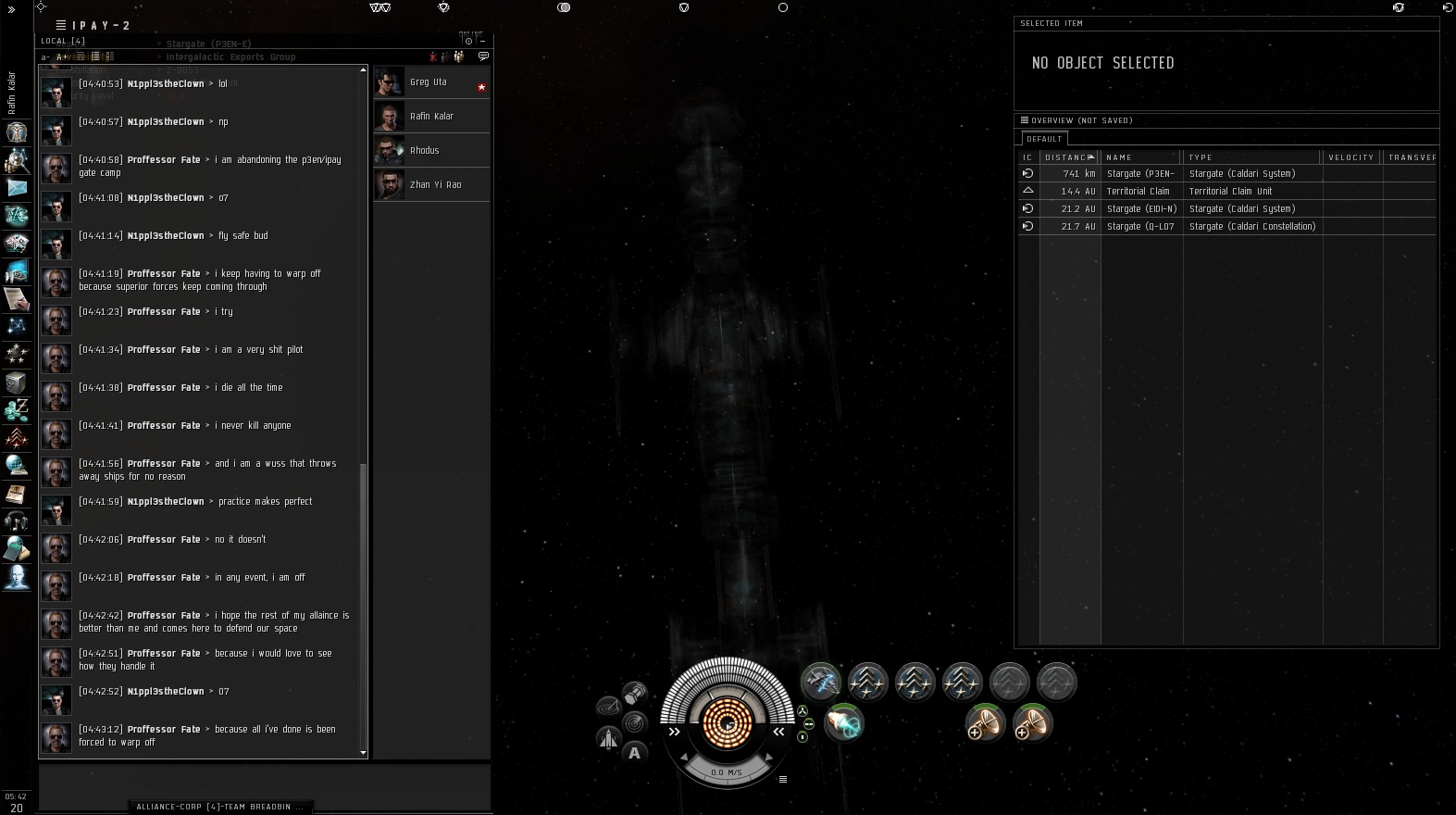1456x815 pixels.
Task: Switch chat to the middle text-layout icon
Action: click(94, 56)
